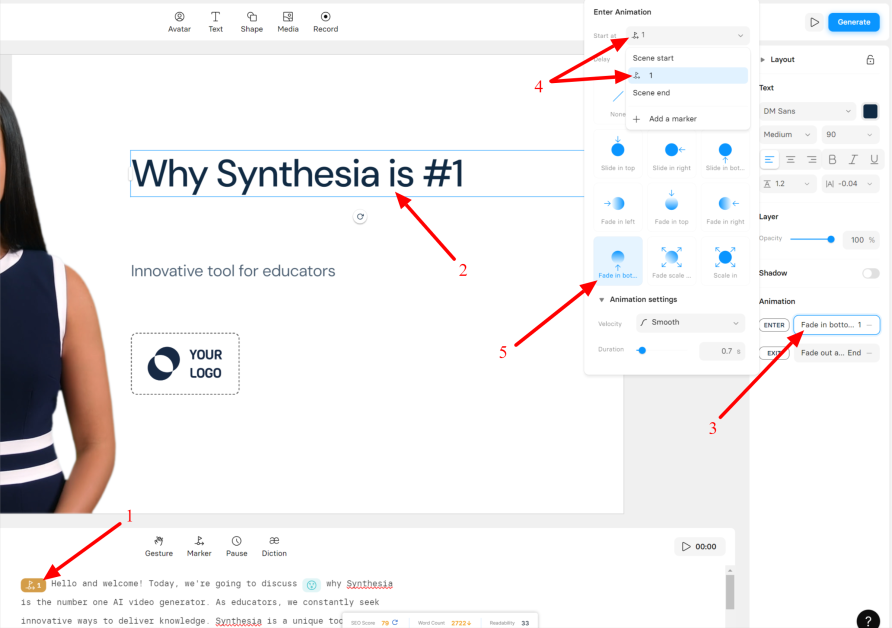Open the Shape tool
This screenshot has width=892, height=628.
pyautogui.click(x=251, y=21)
